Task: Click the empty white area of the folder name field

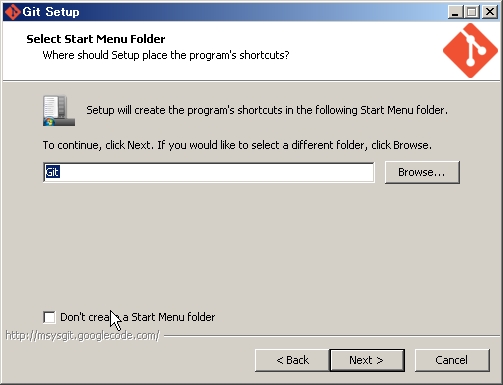Action: click(x=217, y=172)
